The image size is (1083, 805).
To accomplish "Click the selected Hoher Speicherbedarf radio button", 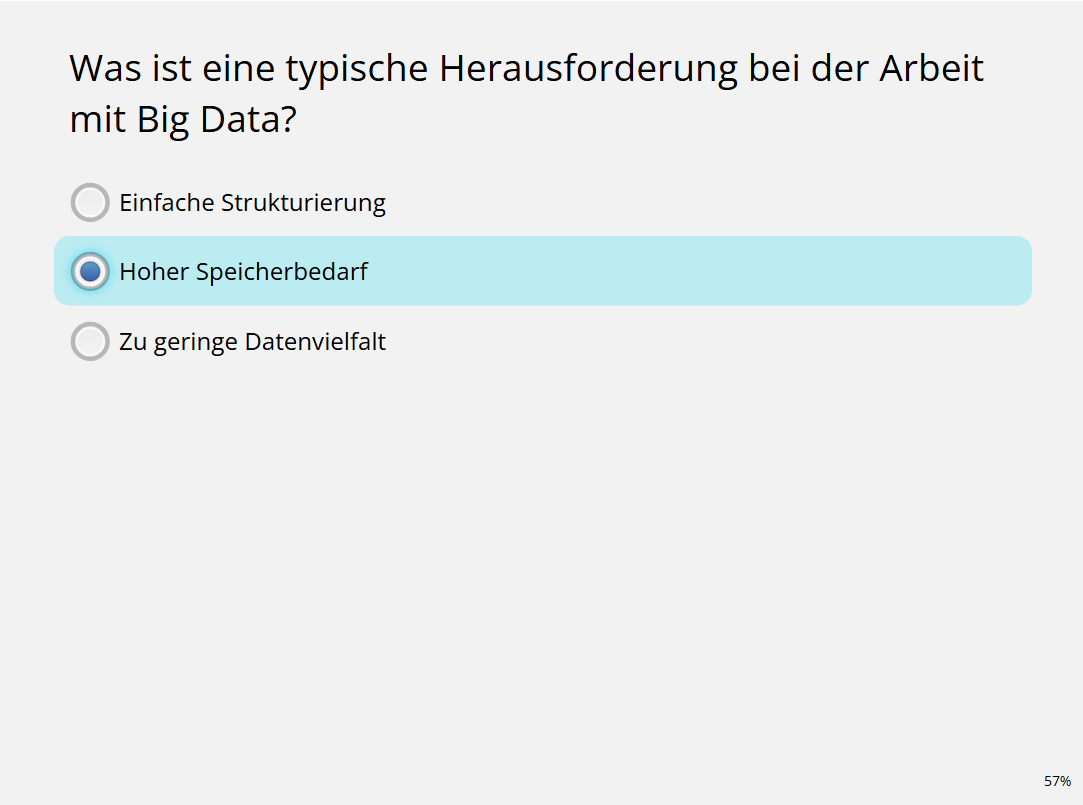I will [90, 271].
